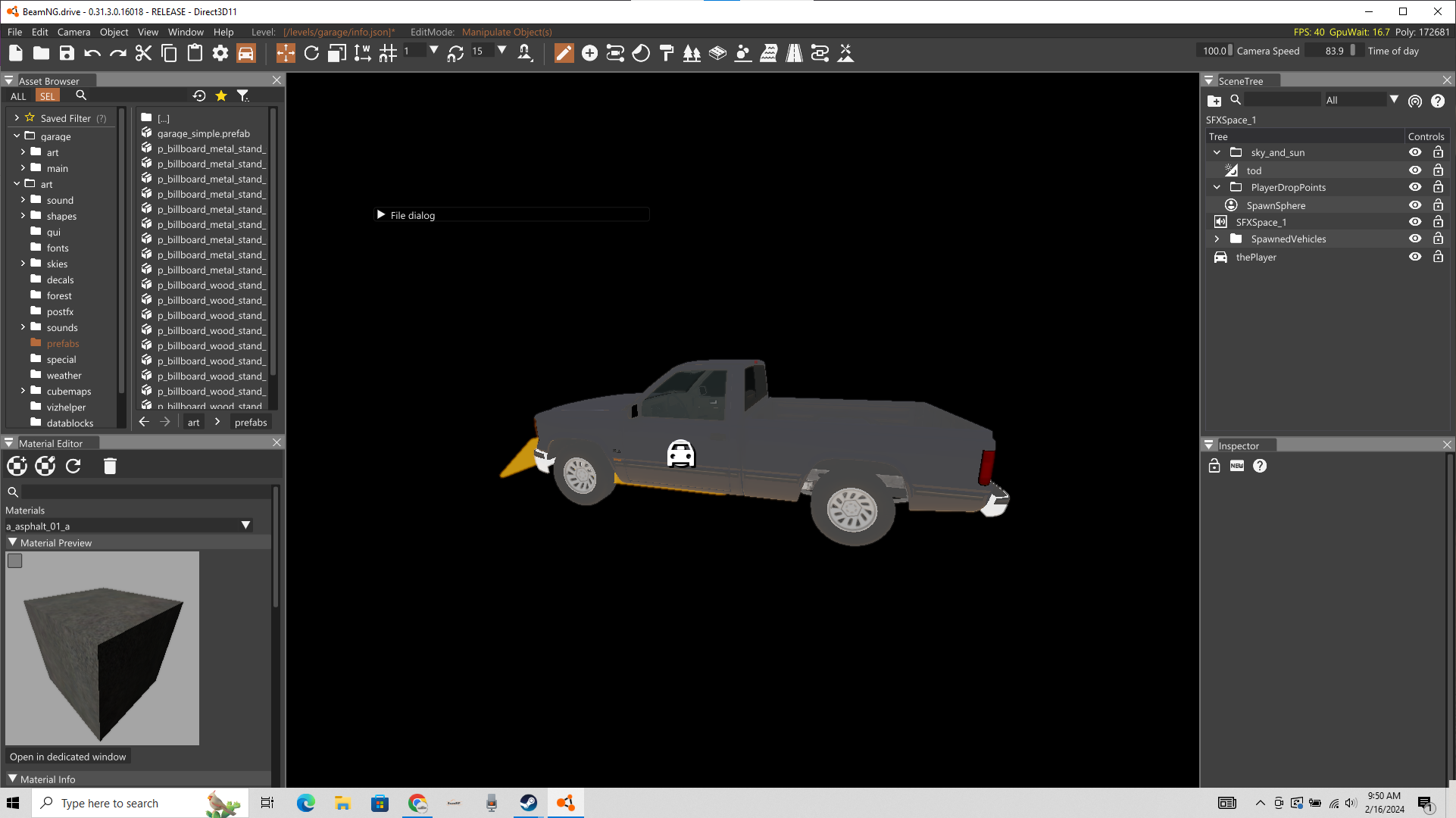Click the Asset Browser search field
The image size is (1456, 818).
136,95
